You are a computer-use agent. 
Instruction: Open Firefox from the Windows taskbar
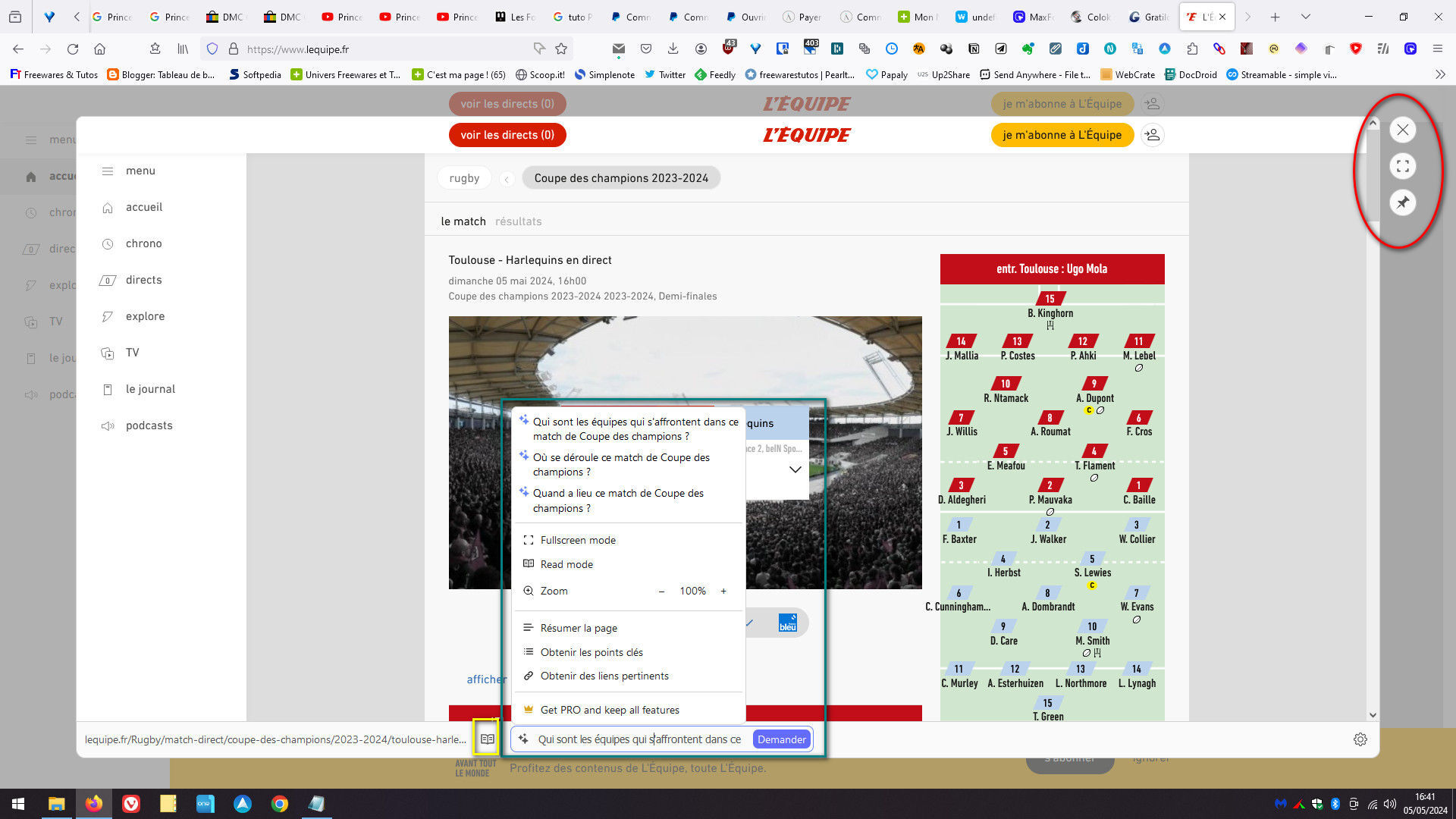point(93,804)
